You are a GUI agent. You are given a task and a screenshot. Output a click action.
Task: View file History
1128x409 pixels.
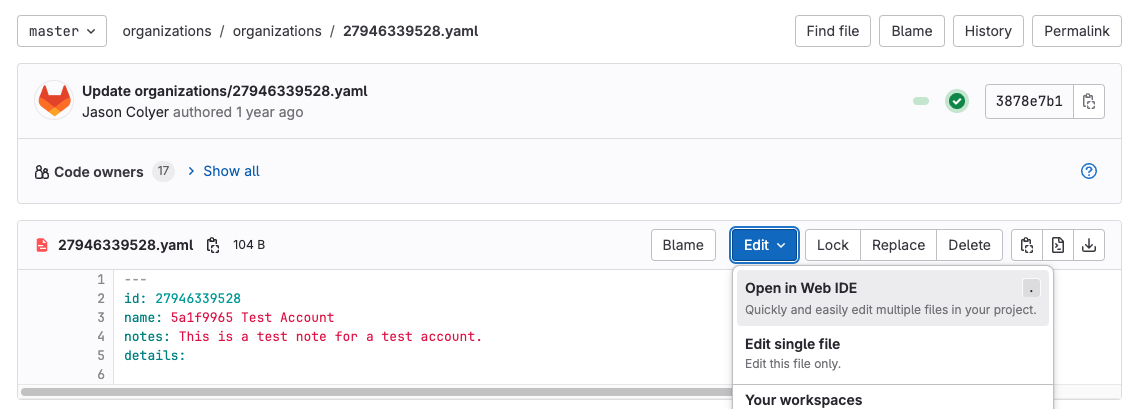(988, 31)
